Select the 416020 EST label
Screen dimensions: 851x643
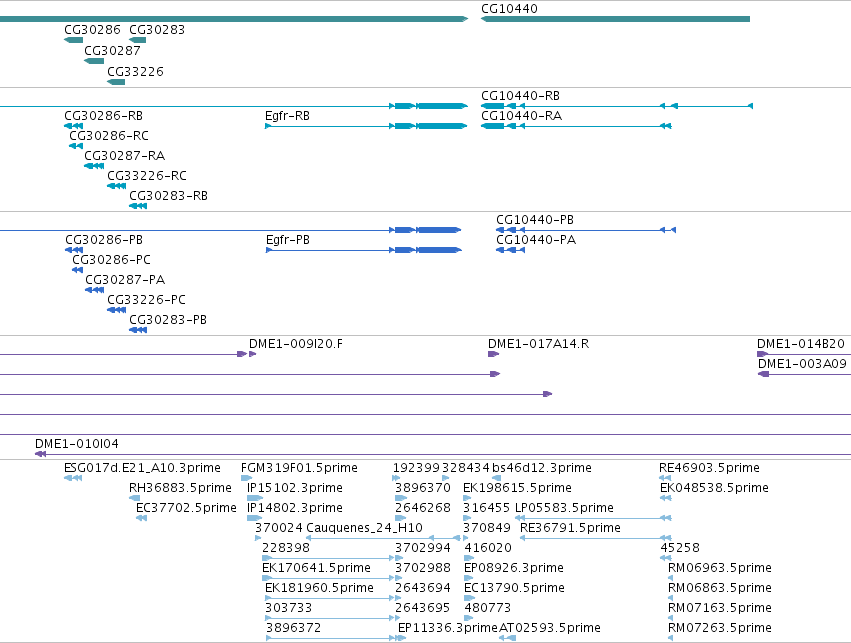coord(488,548)
